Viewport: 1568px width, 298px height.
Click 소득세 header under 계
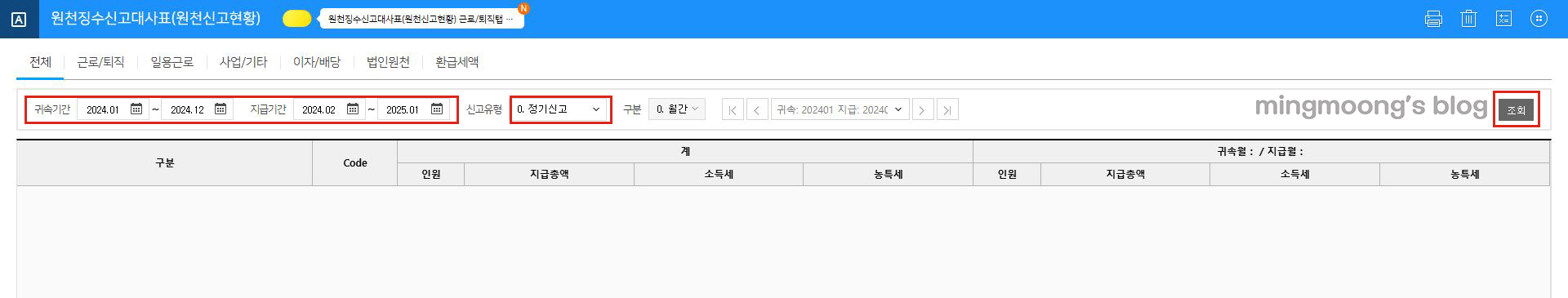click(x=719, y=174)
